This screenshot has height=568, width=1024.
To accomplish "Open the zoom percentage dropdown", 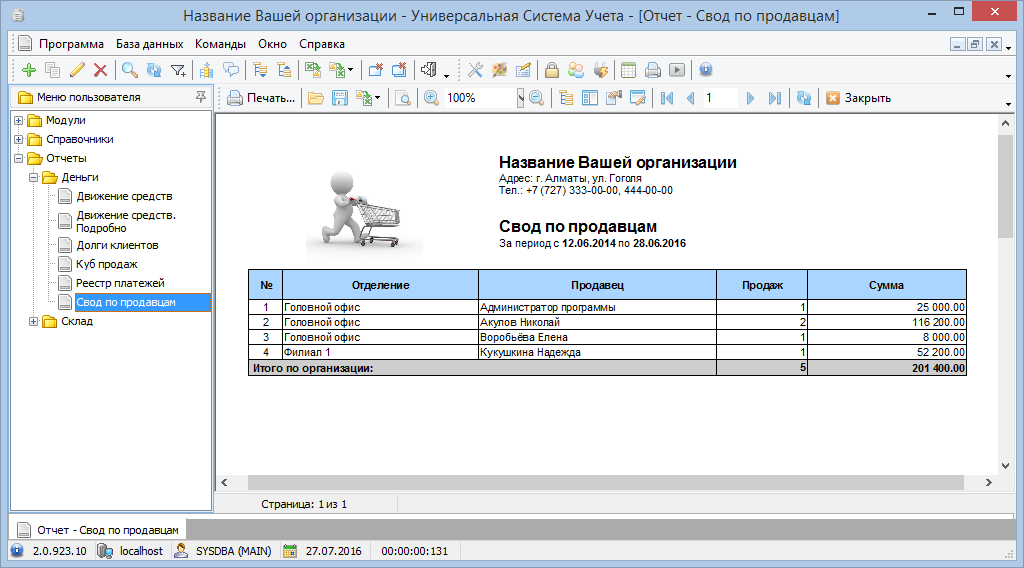I will click(520, 98).
